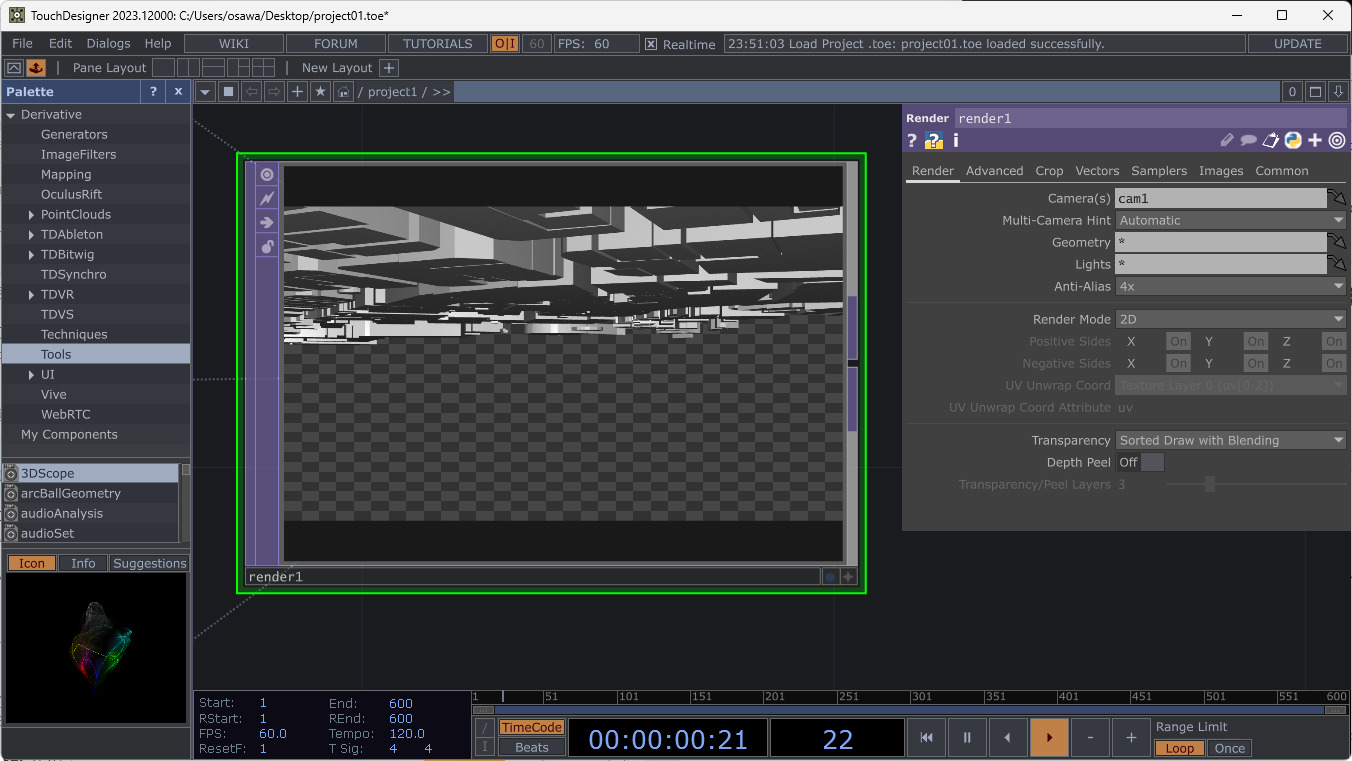Open the Anti-Alias dropdown
The width and height of the screenshot is (1352, 761).
(x=1231, y=286)
